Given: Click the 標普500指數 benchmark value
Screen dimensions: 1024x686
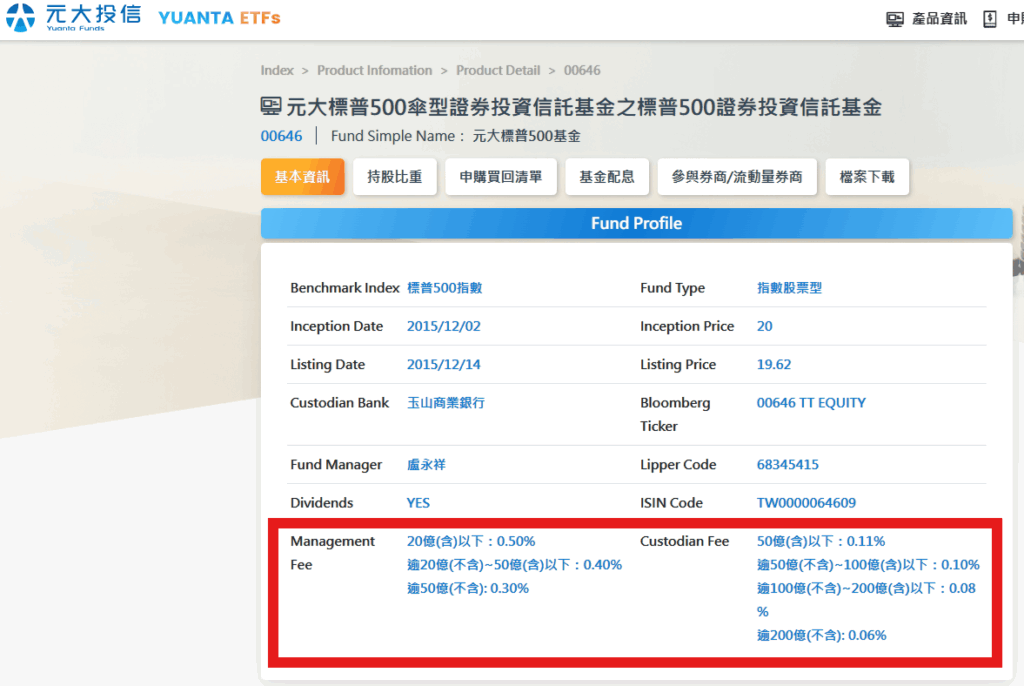Looking at the screenshot, I should [x=445, y=287].
